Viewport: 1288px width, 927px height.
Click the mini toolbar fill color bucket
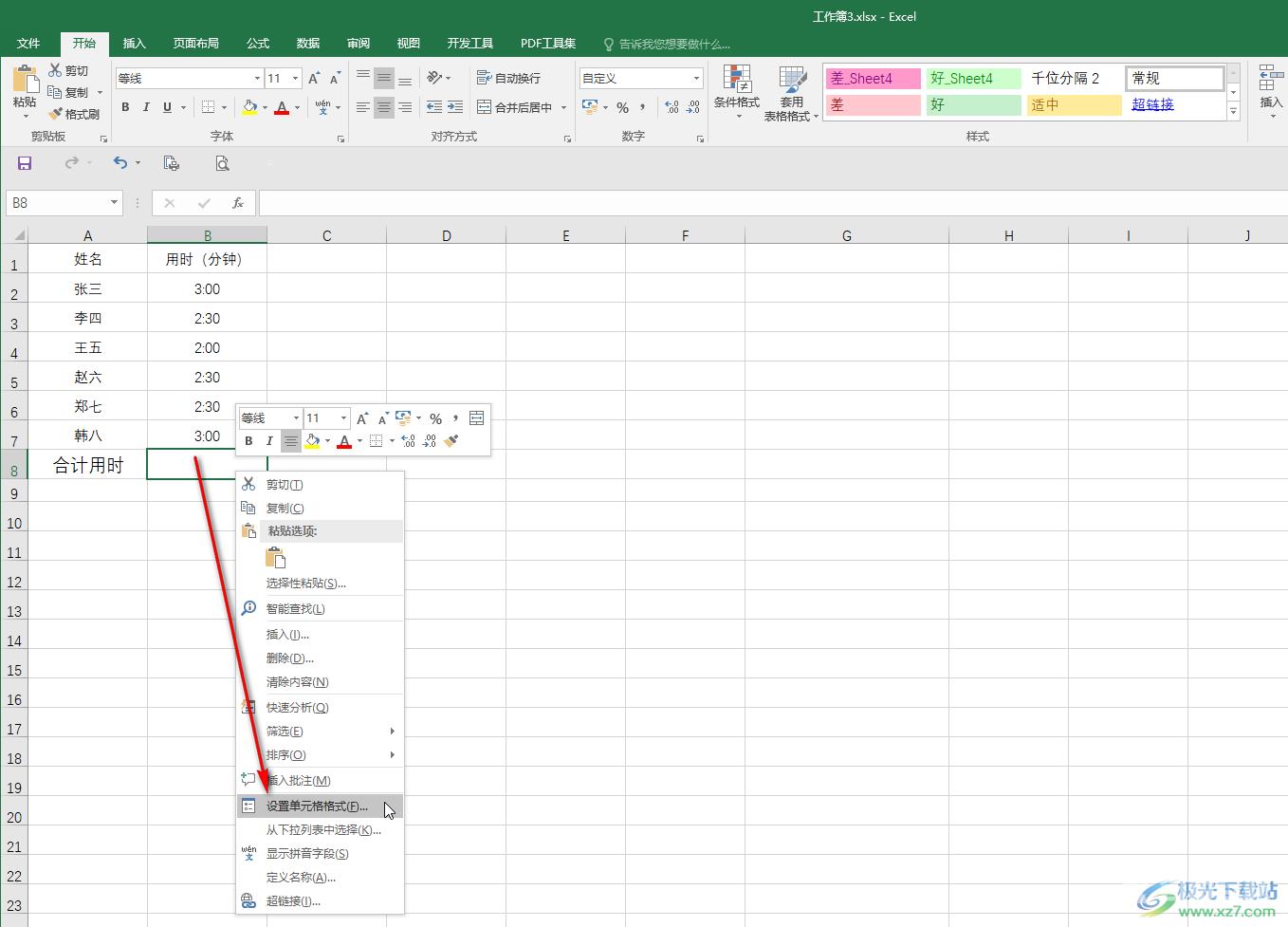312,441
